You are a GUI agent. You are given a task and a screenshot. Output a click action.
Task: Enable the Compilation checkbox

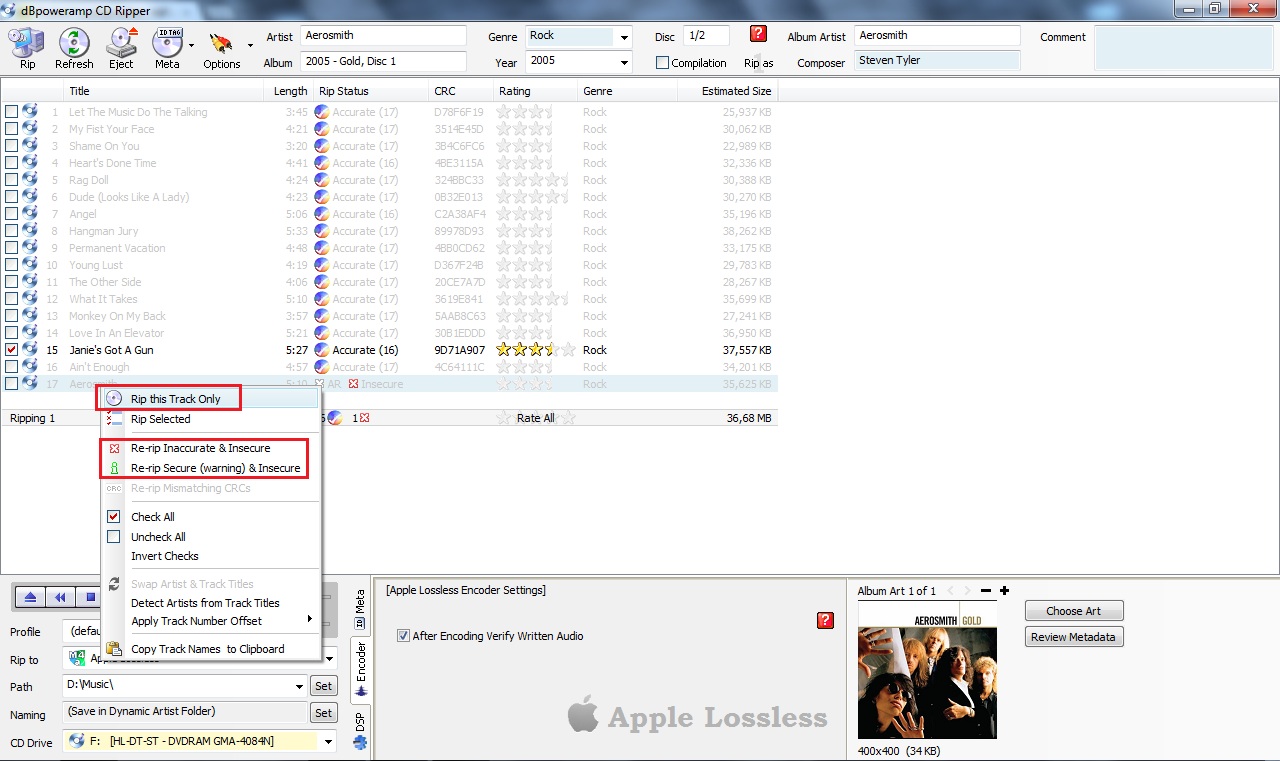pyautogui.click(x=662, y=63)
